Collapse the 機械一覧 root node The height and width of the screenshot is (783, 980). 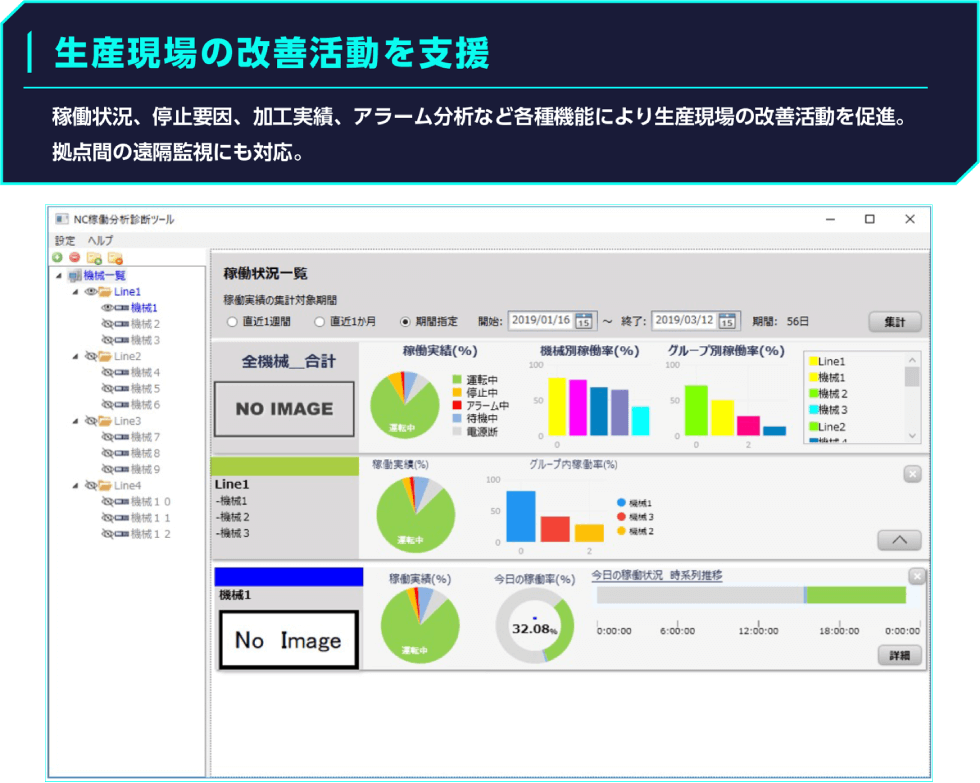pos(59,276)
